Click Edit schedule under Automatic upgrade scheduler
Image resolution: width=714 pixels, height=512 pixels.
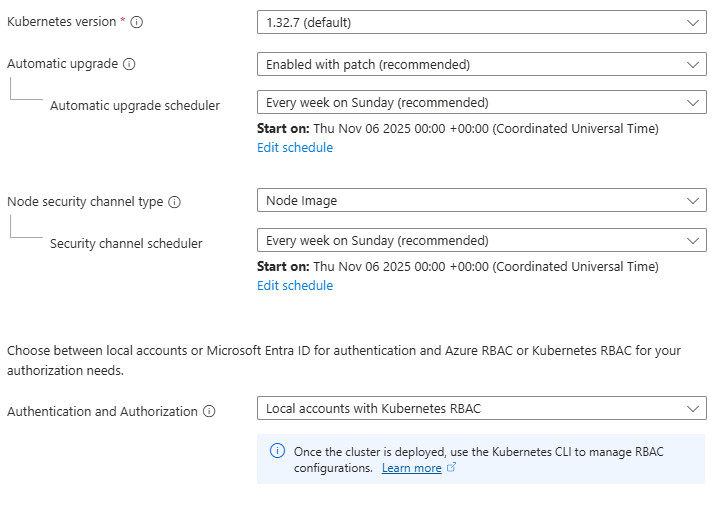pos(295,148)
